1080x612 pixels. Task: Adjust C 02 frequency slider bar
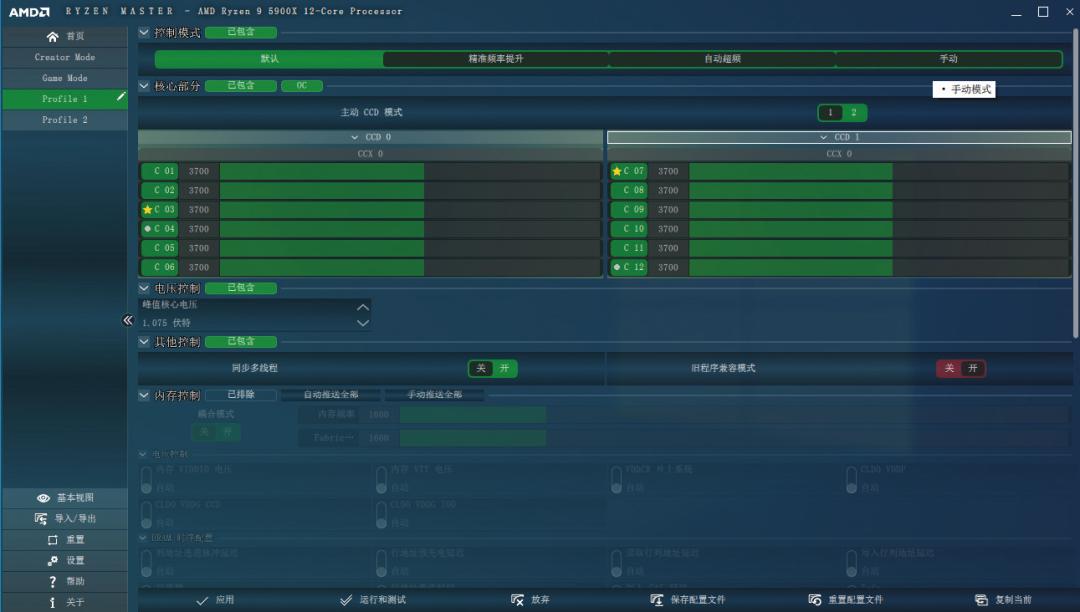tap(410, 190)
